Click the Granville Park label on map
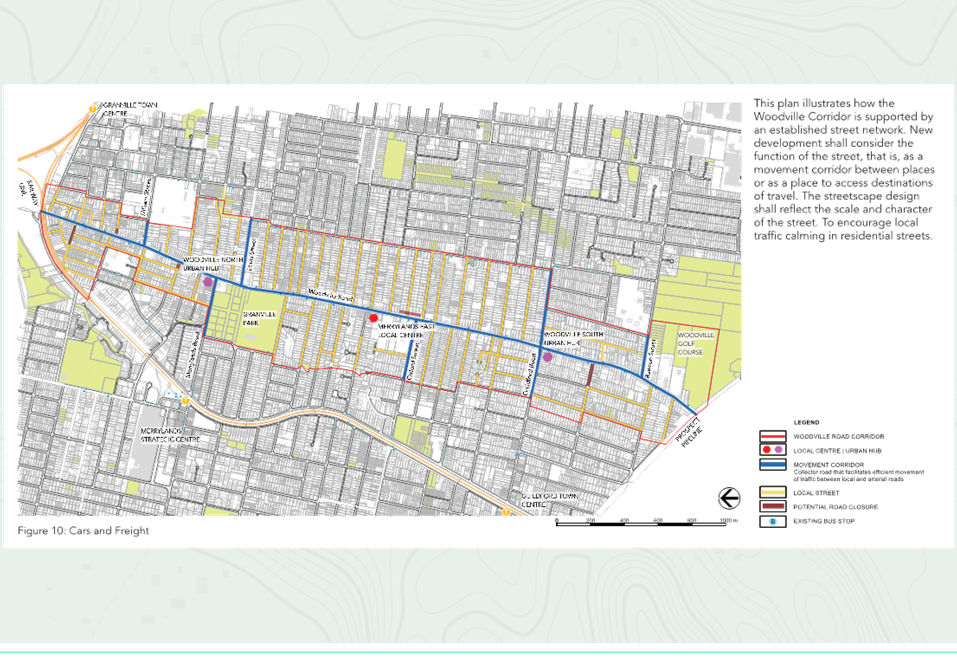 259,318
